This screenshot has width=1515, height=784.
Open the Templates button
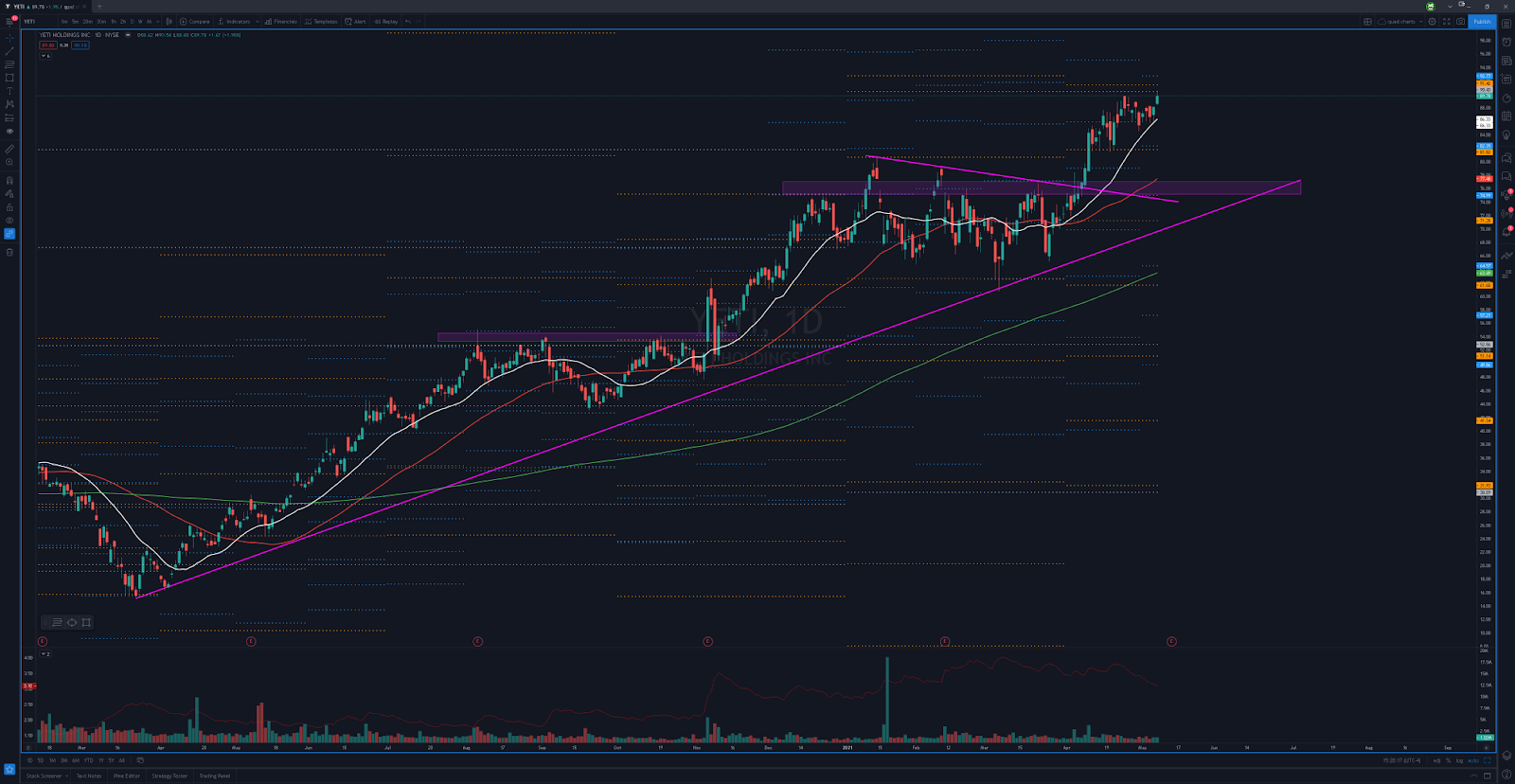tap(322, 21)
